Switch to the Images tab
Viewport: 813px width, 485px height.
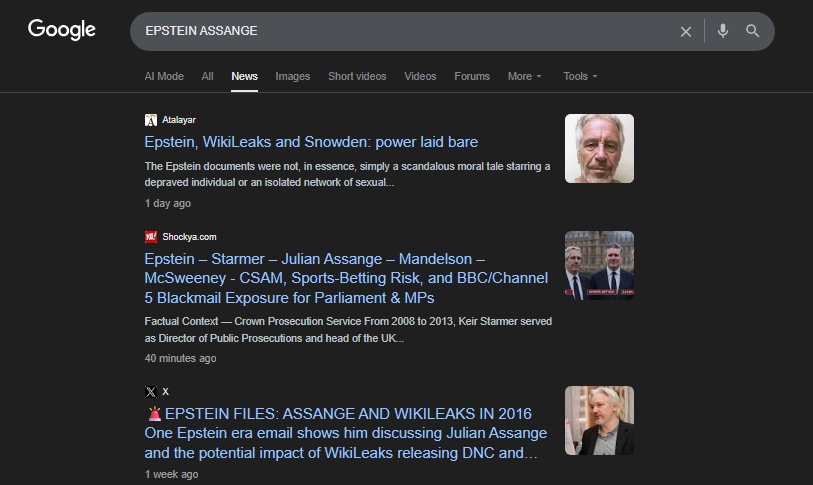tap(293, 76)
